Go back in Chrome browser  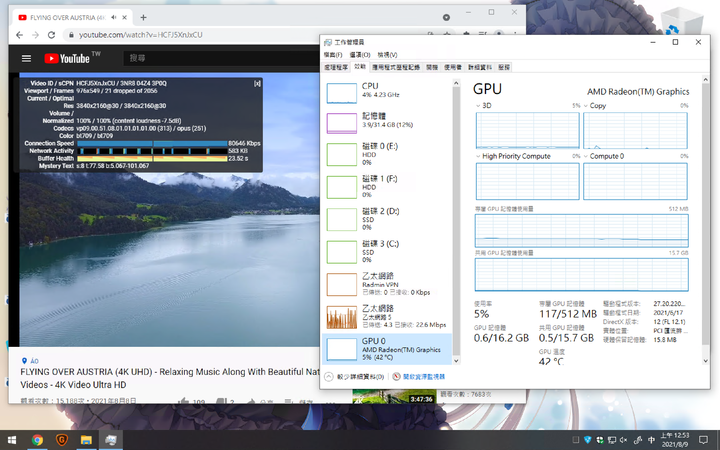[x=19, y=35]
